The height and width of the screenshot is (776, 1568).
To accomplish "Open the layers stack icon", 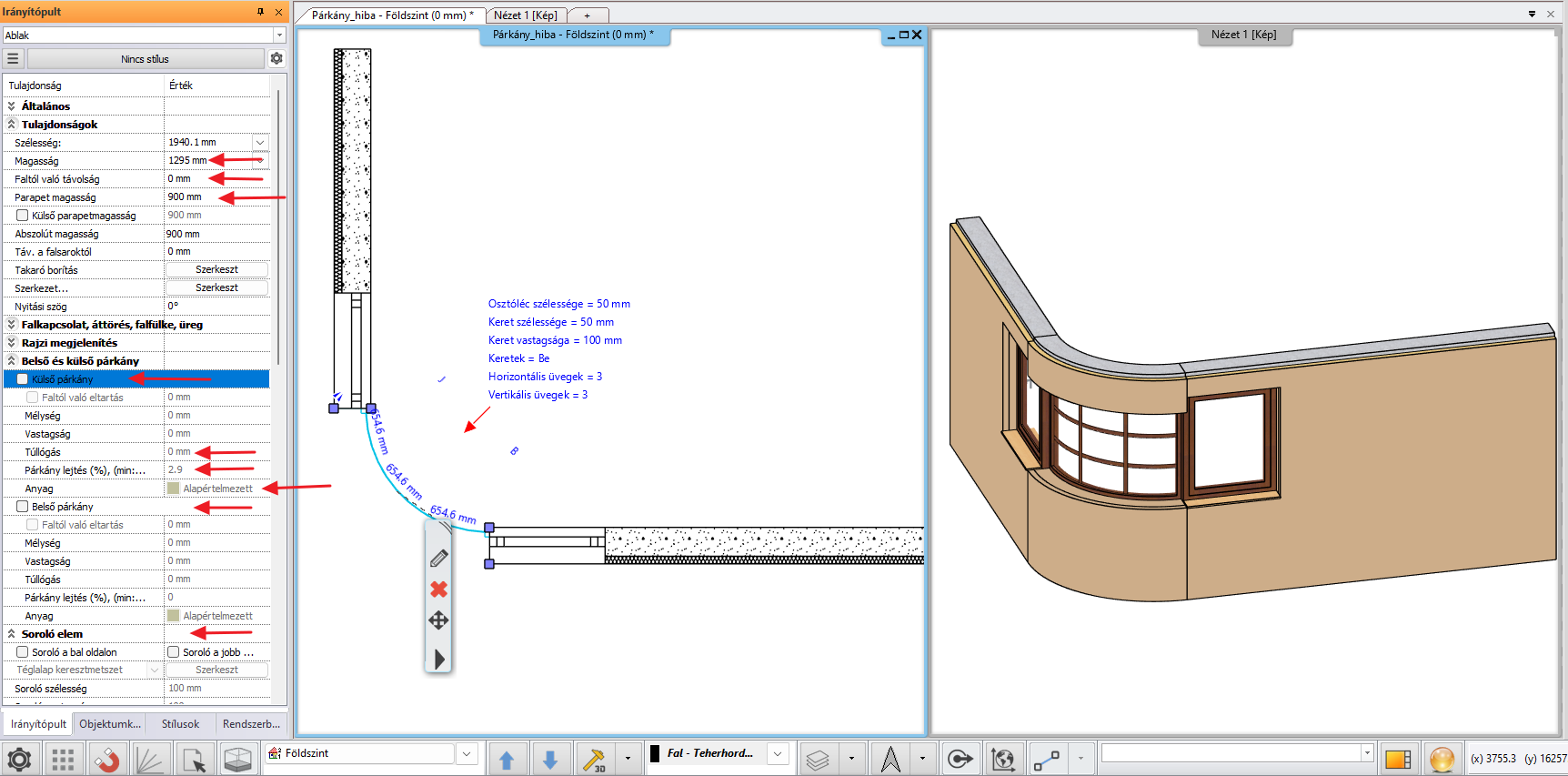I will pos(818,759).
